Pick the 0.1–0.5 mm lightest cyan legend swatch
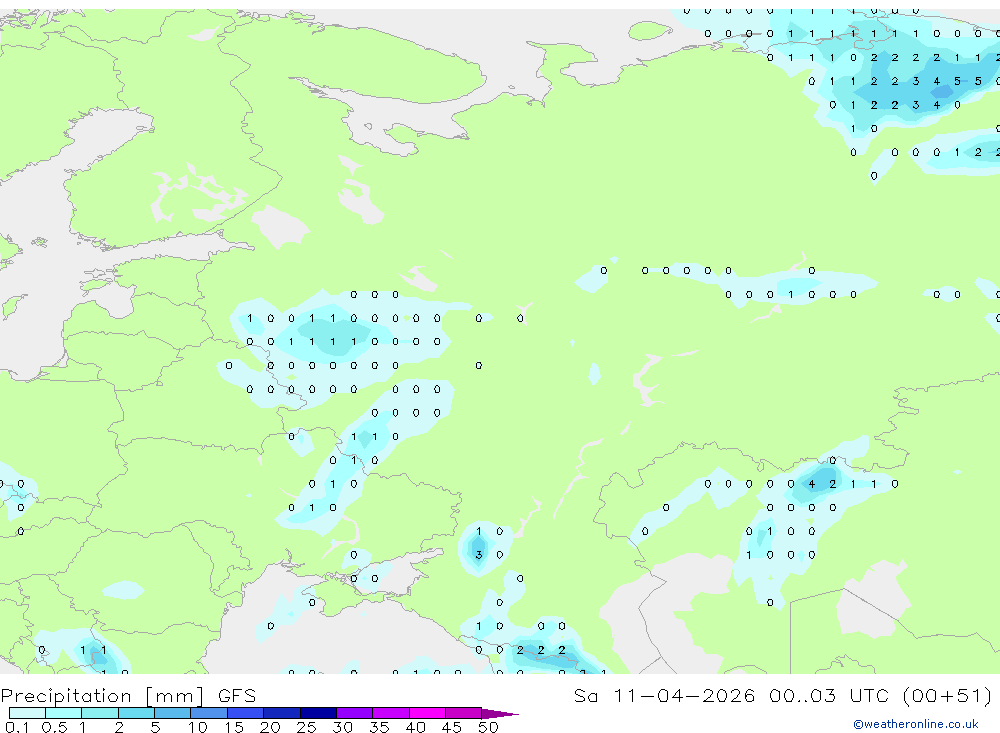Screen dimensions: 1000x733 click(x=27, y=713)
